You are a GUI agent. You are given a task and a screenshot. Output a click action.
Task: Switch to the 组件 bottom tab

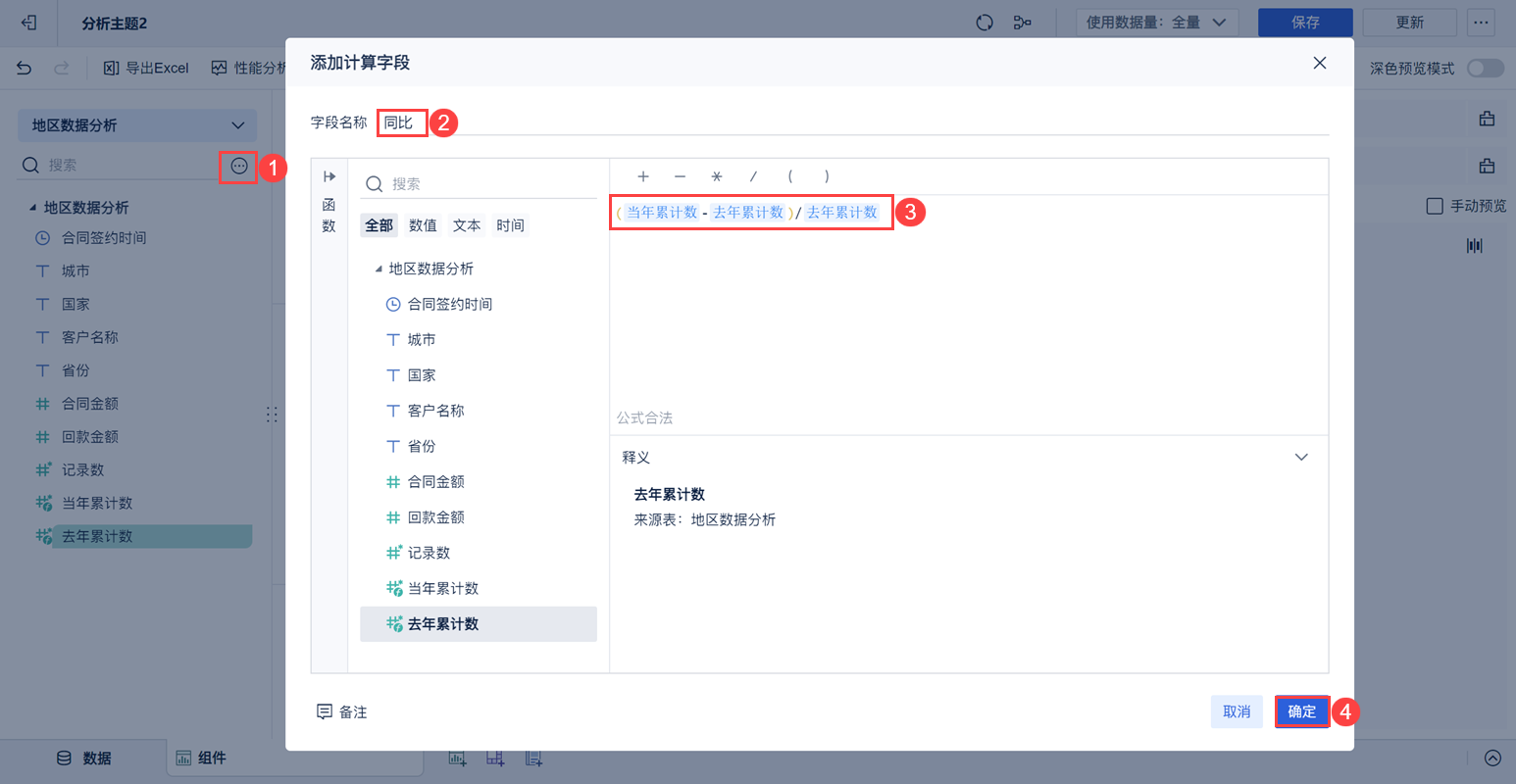pyautogui.click(x=200, y=758)
